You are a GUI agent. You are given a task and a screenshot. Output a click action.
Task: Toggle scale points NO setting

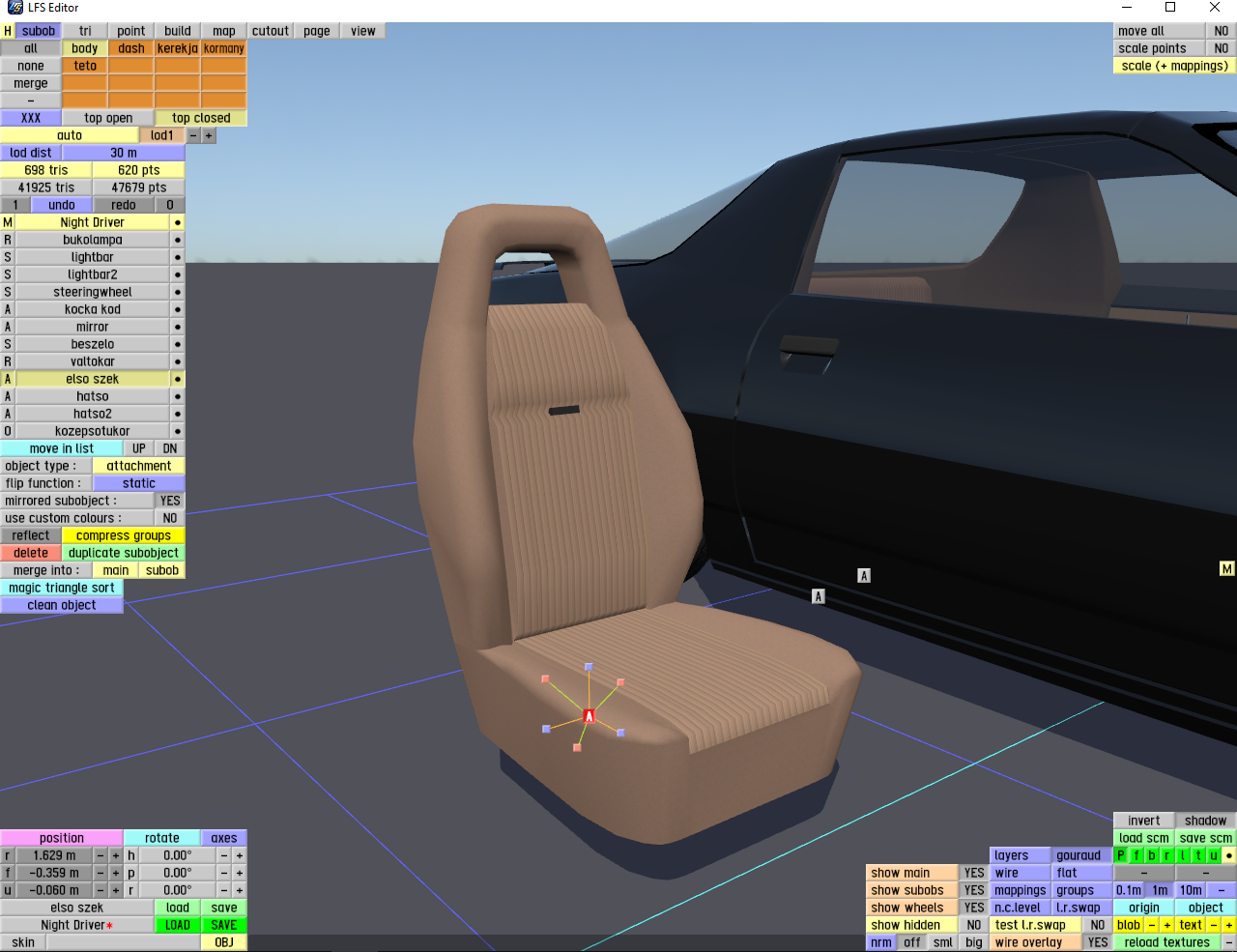[x=1222, y=48]
